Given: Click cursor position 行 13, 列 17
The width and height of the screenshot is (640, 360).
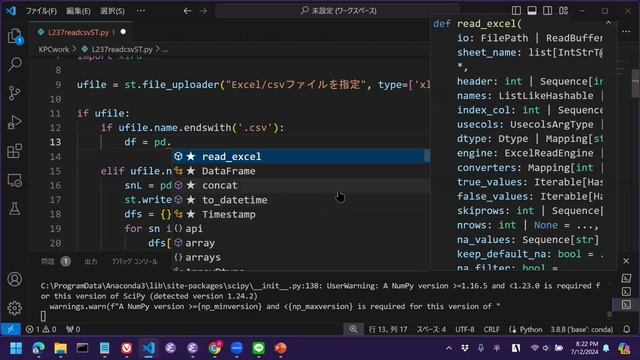Looking at the screenshot, I should [x=388, y=329].
